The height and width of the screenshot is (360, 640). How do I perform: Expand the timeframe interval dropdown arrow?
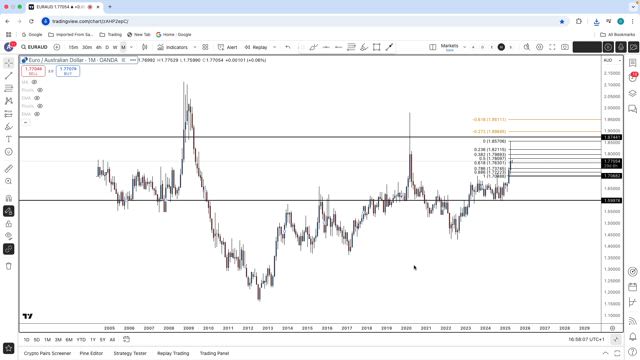[131, 47]
